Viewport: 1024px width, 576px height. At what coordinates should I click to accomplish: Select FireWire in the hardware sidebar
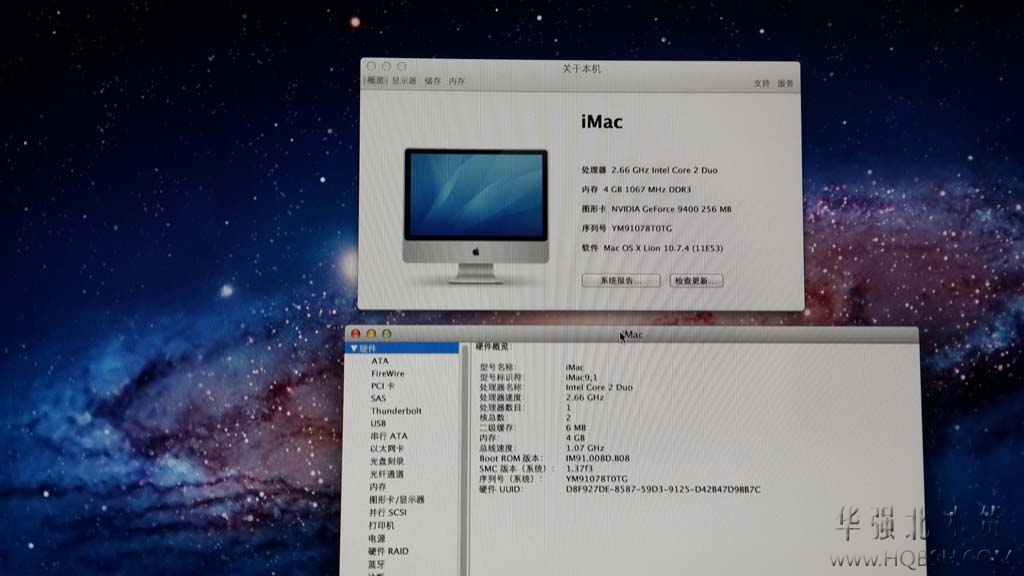[x=387, y=374]
